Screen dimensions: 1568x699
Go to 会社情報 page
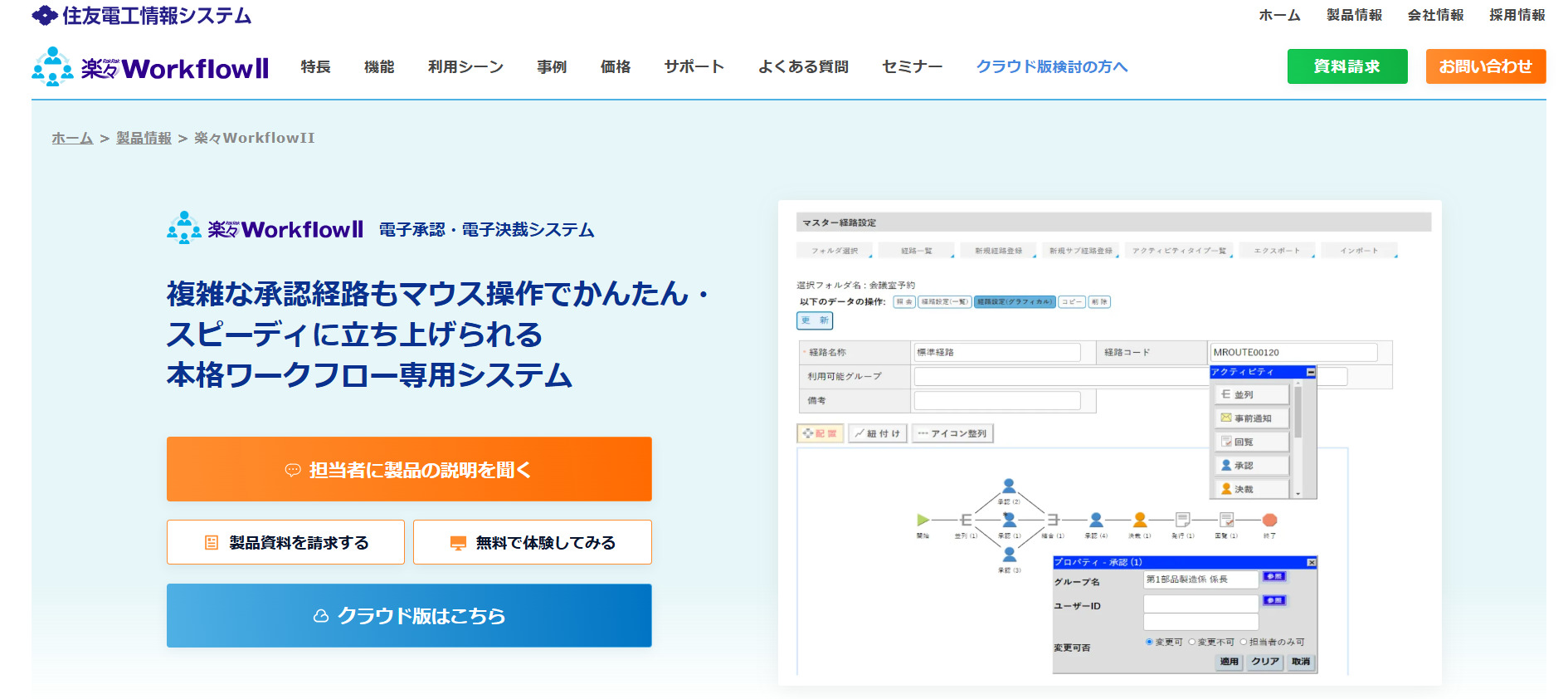(x=1435, y=15)
